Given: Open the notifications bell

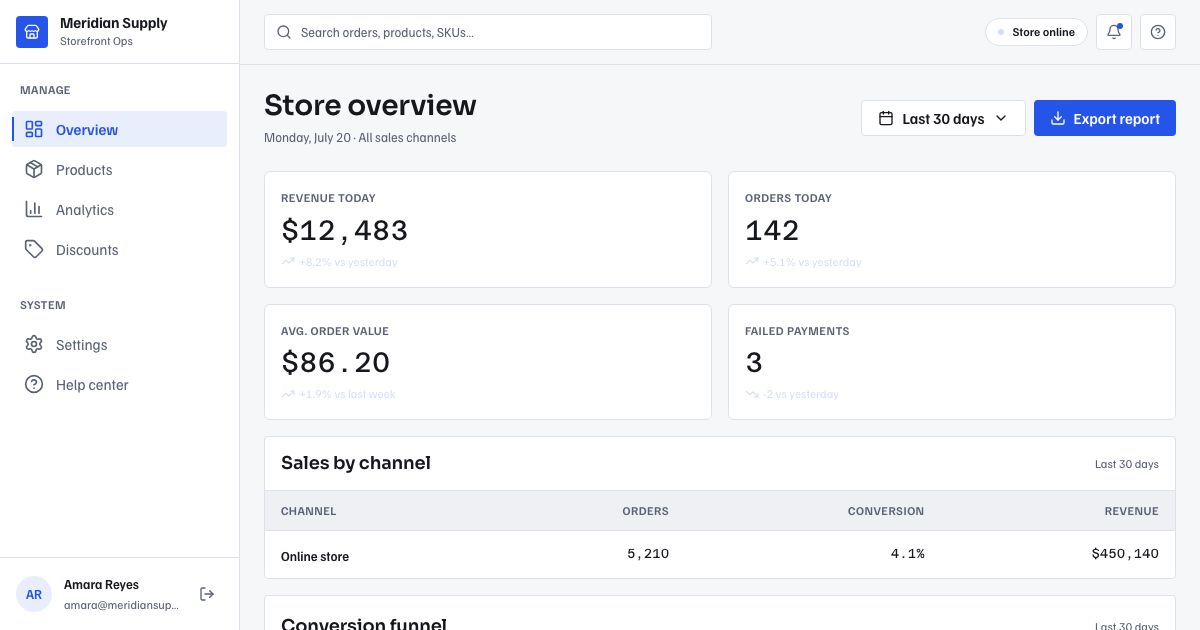Looking at the screenshot, I should pos(1114,32).
